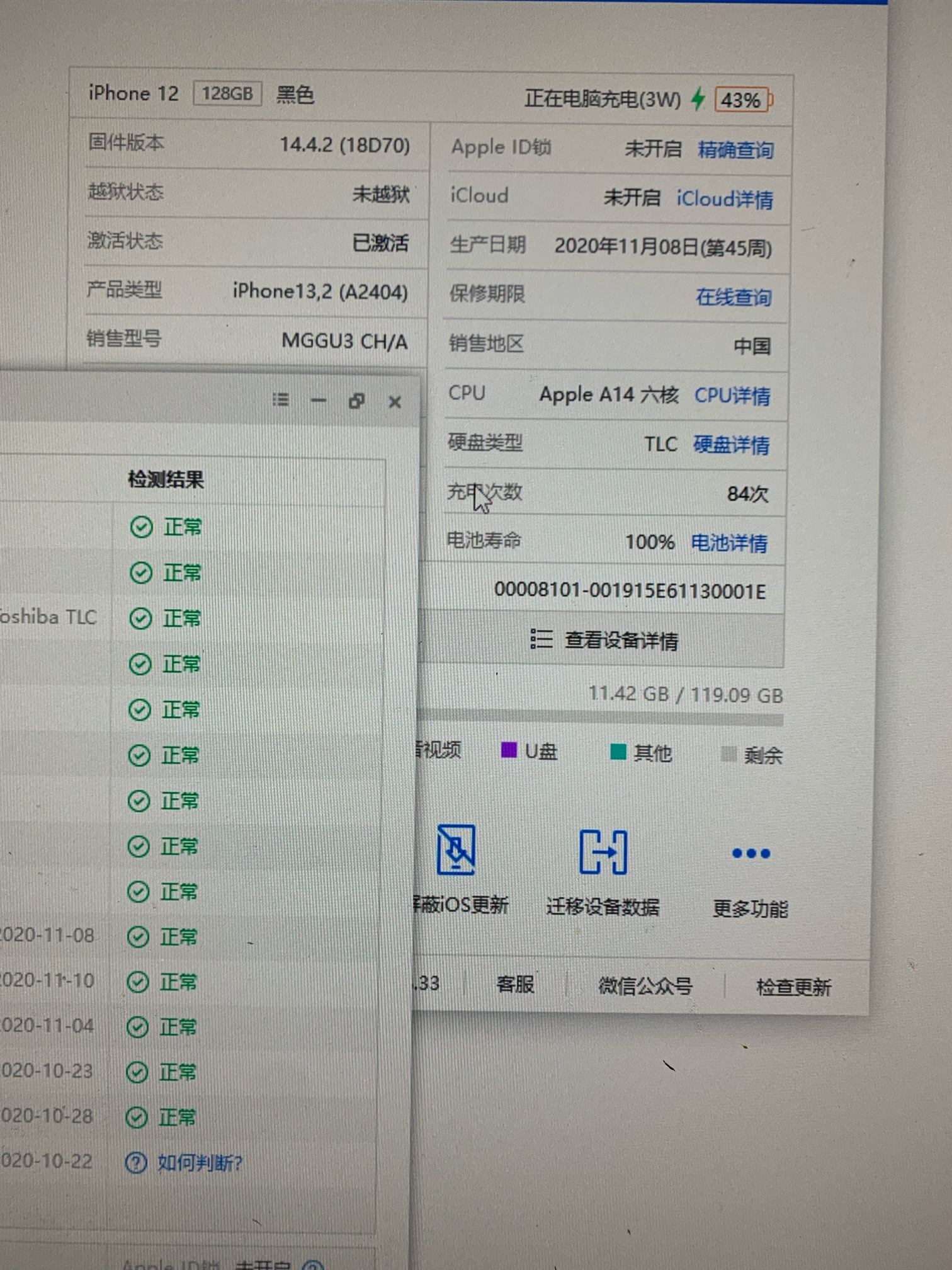Click the purple U盘 legend swatch
This screenshot has height=1270, width=952.
tap(509, 750)
